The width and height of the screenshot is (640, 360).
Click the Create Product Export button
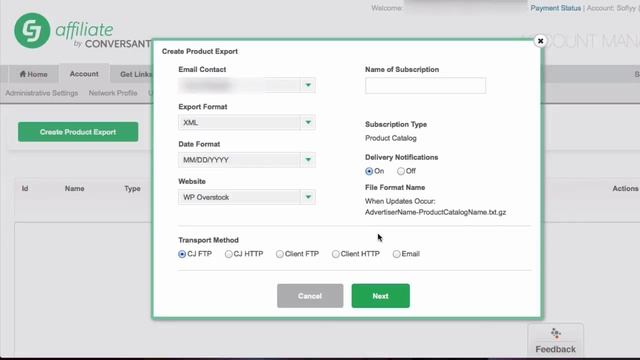click(x=78, y=132)
